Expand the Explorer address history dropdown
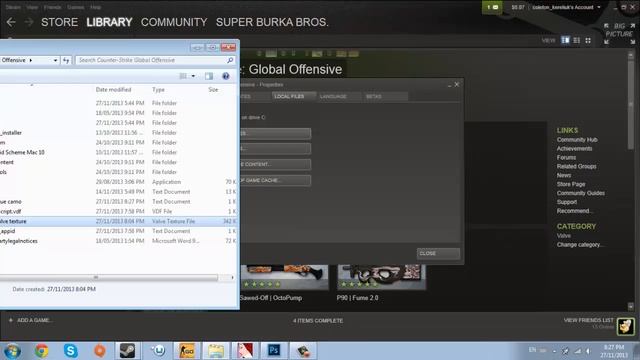Screen dimensions: 640x360 click(x=56, y=60)
